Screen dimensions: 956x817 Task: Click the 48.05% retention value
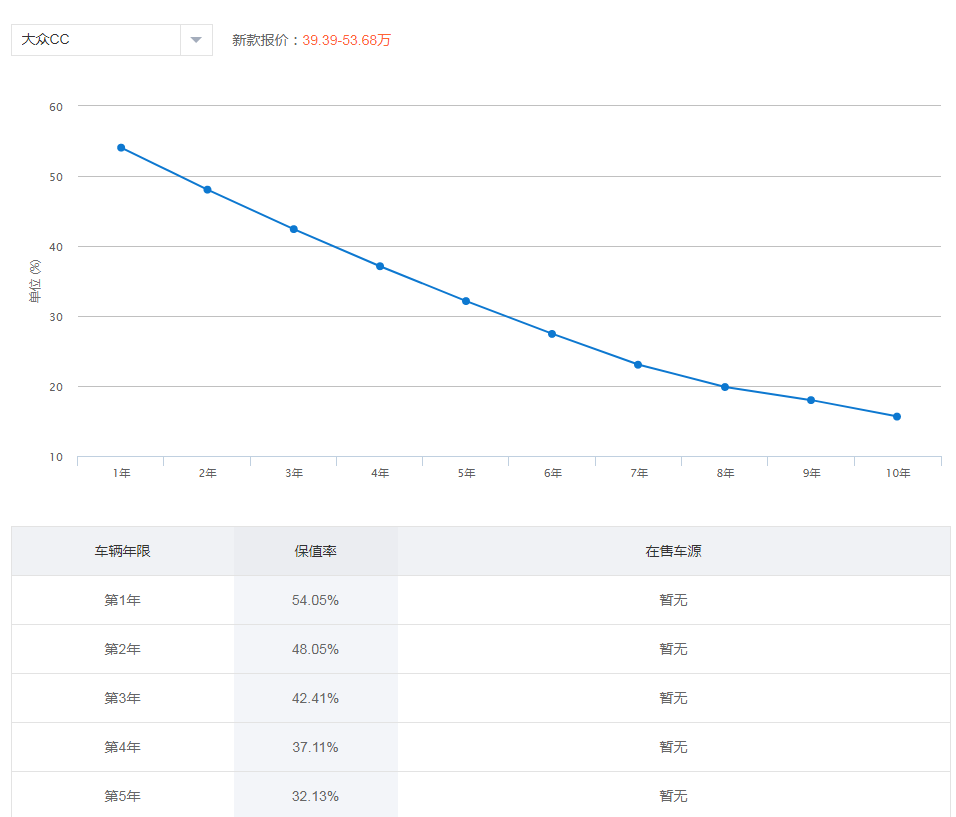tap(315, 649)
